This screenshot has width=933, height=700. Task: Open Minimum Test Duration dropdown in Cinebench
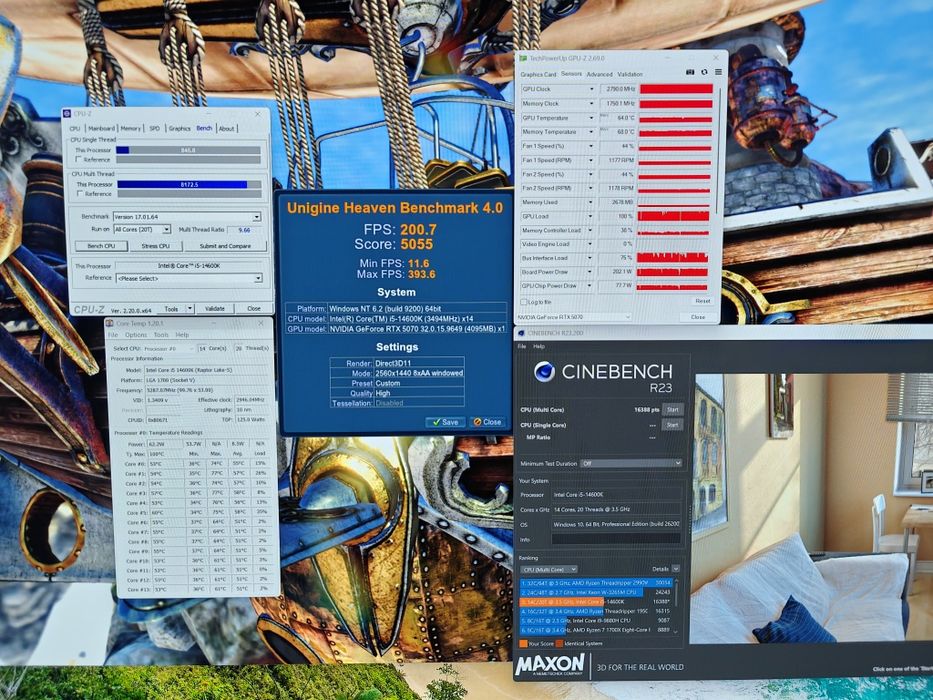click(x=631, y=463)
